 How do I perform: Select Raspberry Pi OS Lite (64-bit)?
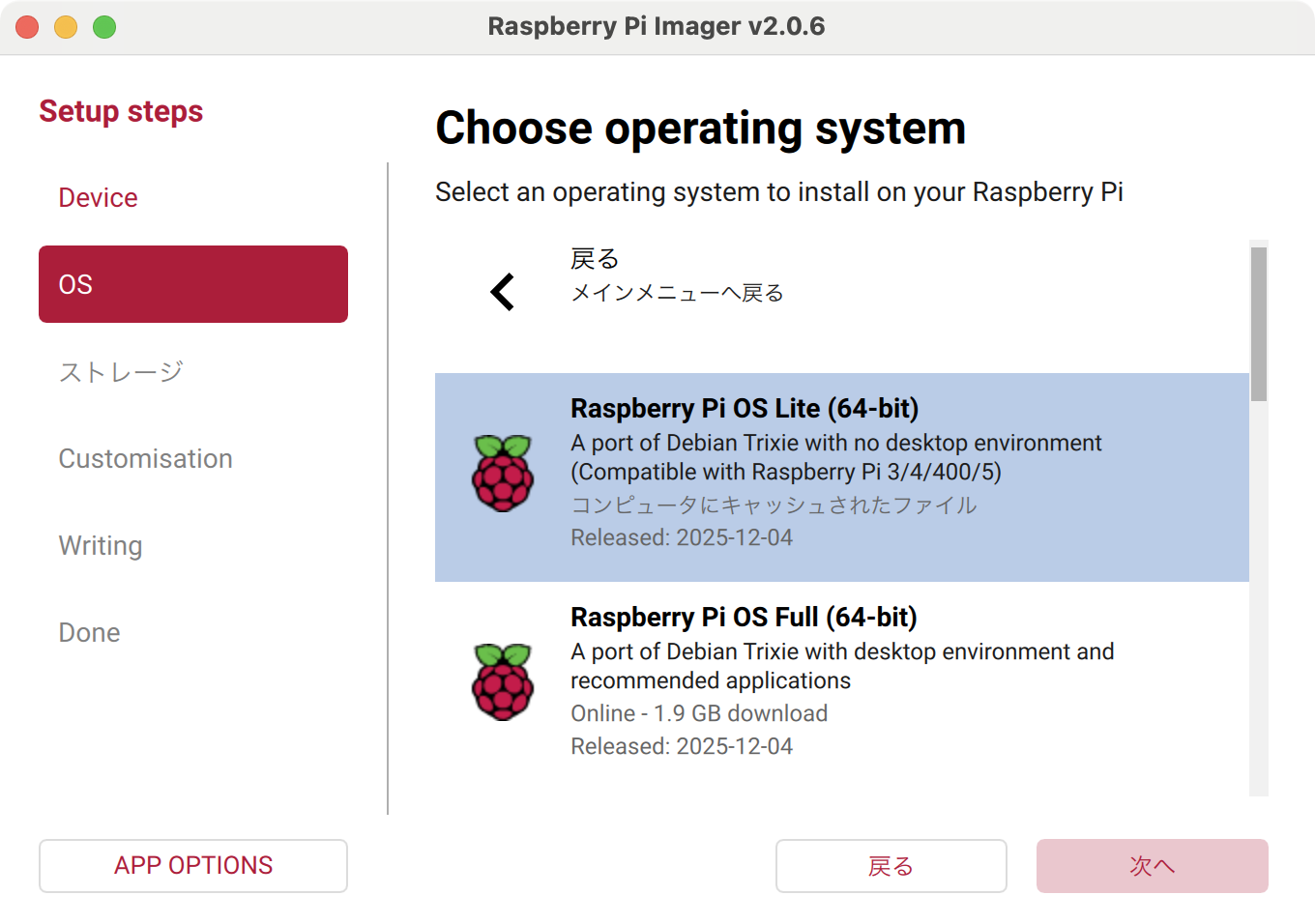click(841, 477)
